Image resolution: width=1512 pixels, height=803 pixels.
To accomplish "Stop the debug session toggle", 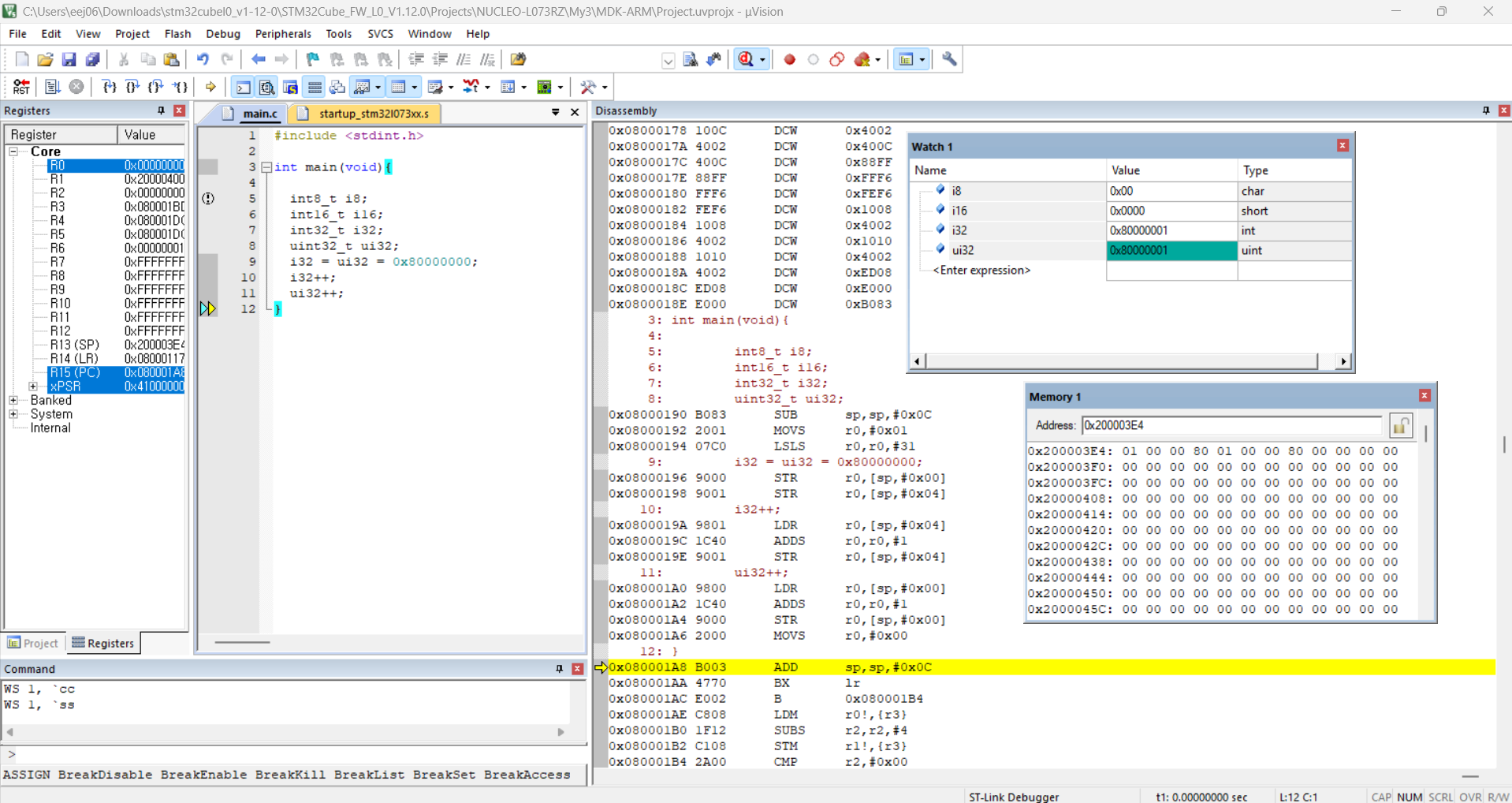I will coord(746,59).
